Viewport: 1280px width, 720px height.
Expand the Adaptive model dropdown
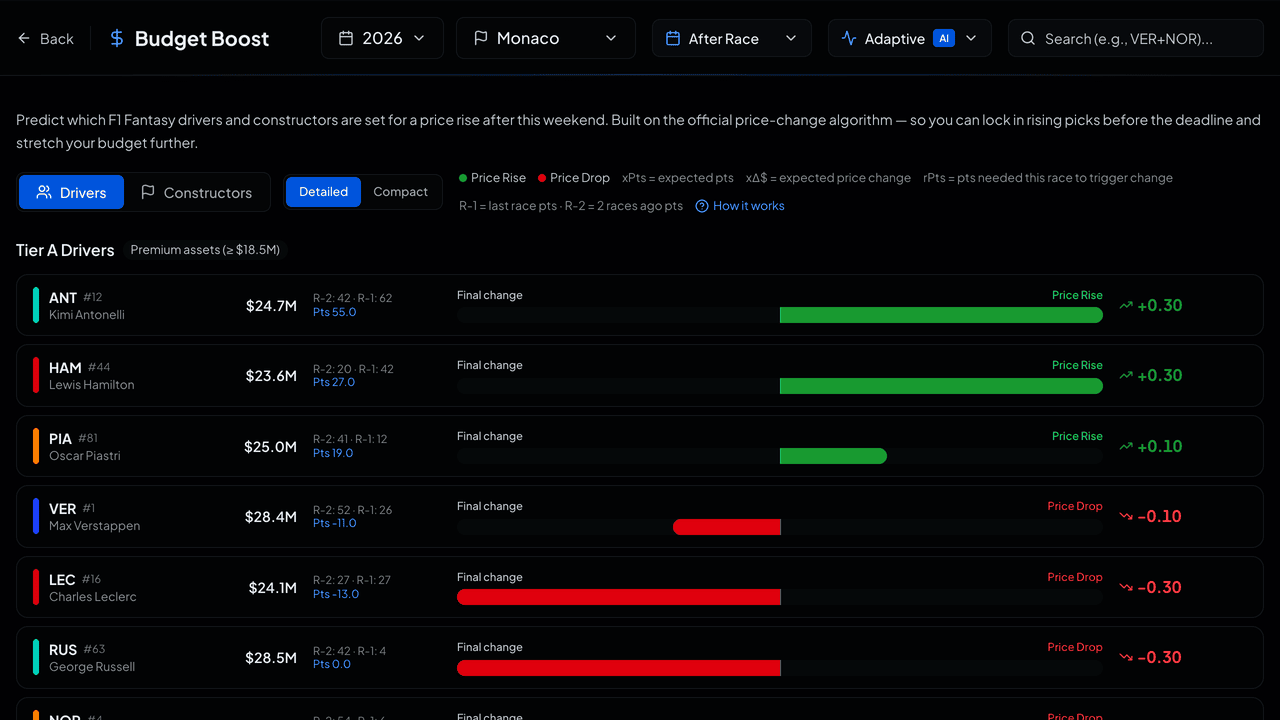tap(909, 38)
